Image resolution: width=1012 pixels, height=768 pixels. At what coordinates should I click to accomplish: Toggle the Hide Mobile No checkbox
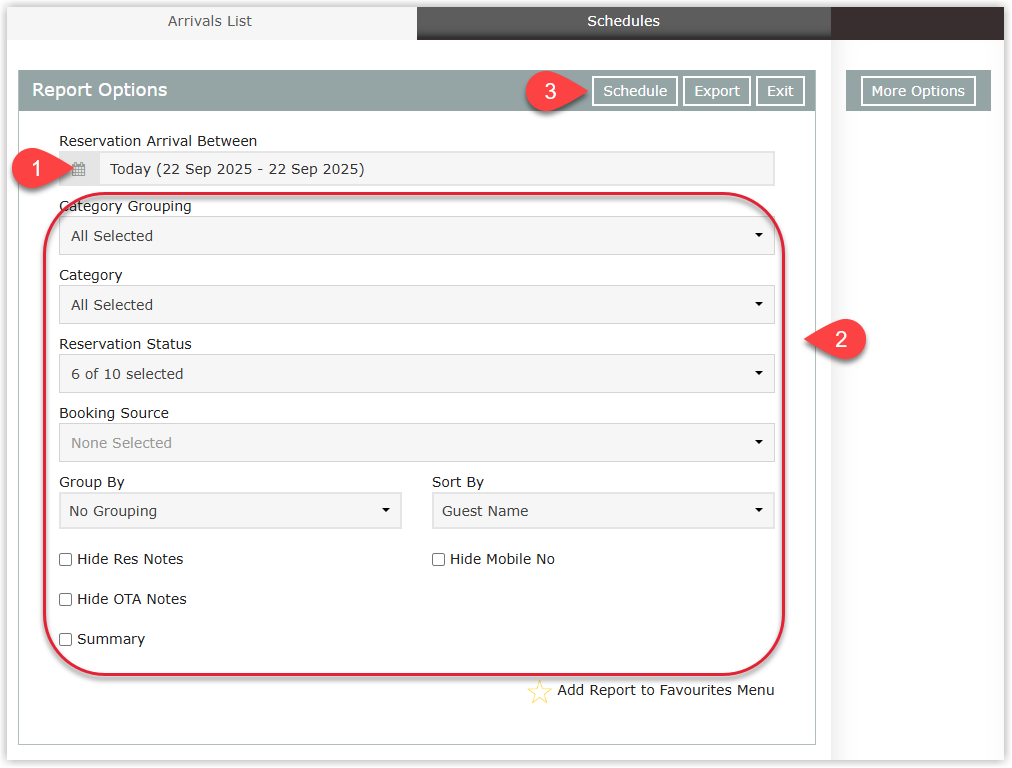click(438, 560)
